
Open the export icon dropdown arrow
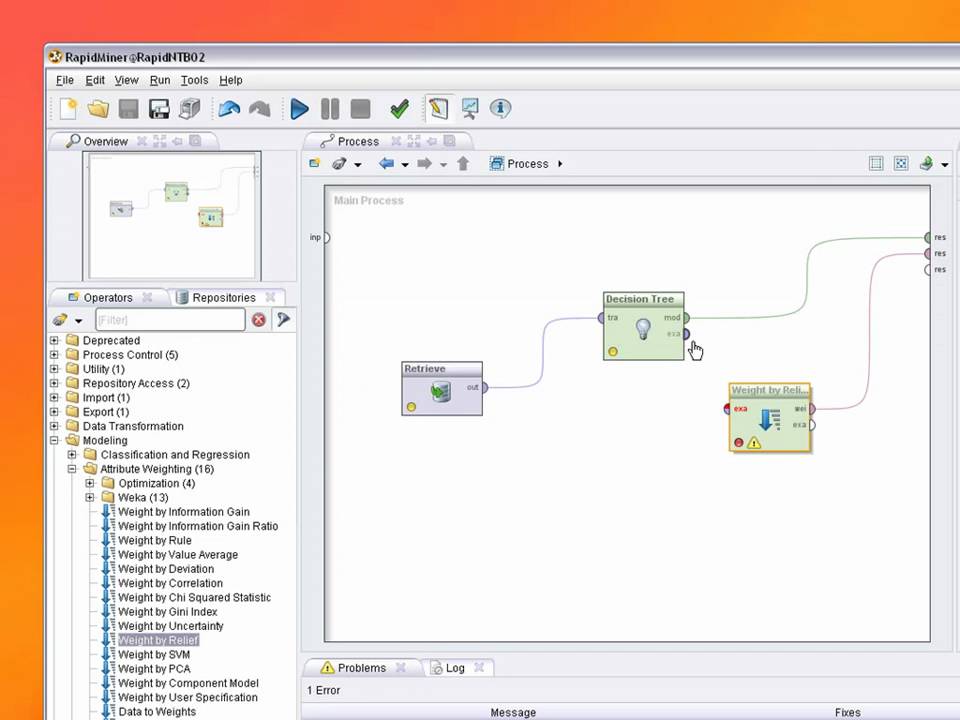945,165
